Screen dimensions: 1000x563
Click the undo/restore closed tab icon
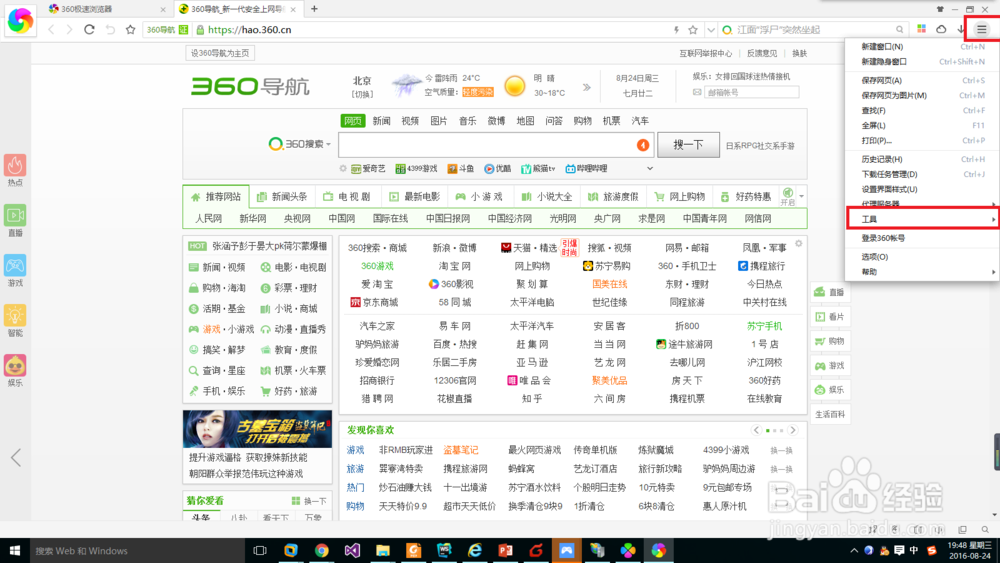pos(110,29)
